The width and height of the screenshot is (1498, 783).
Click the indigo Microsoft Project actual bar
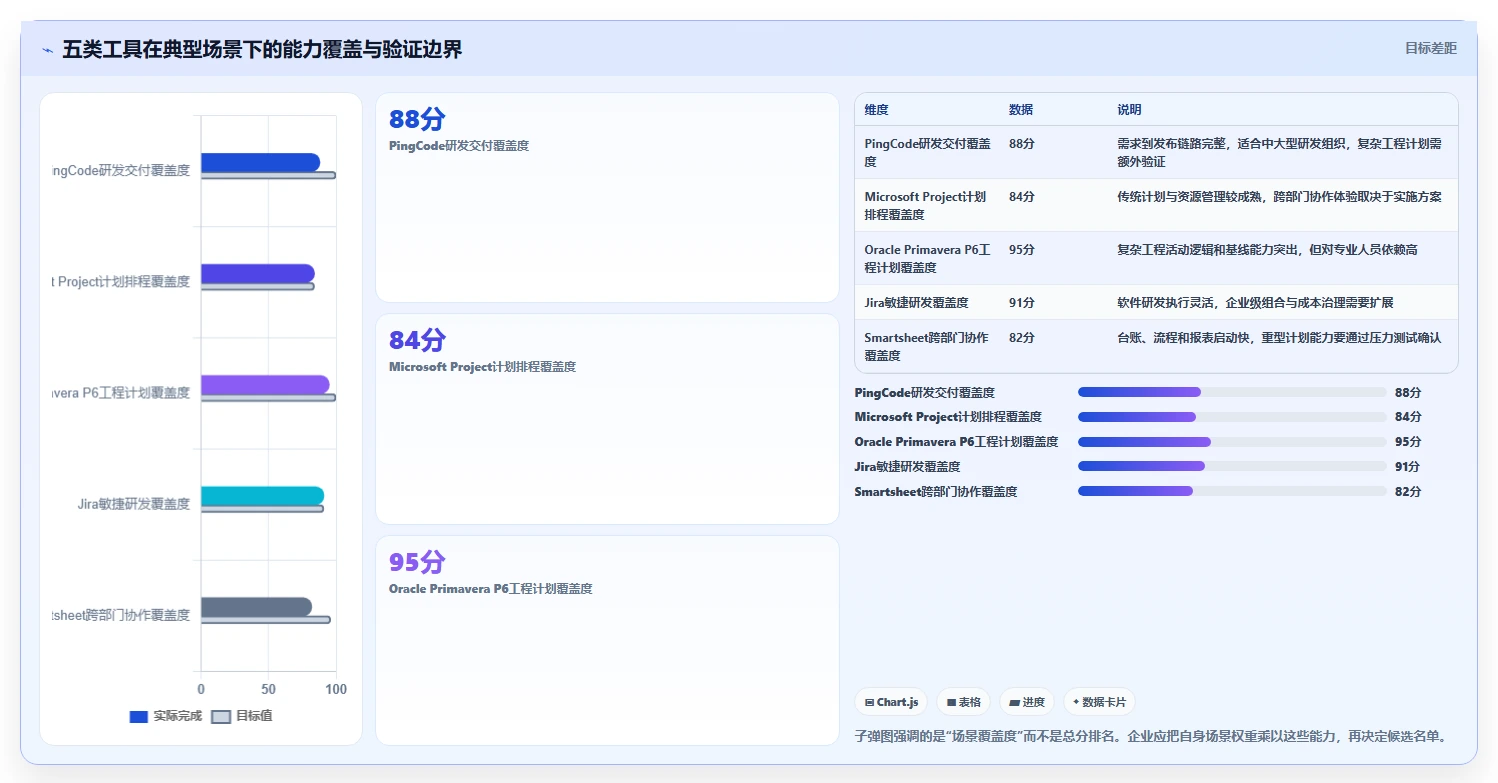(258, 273)
